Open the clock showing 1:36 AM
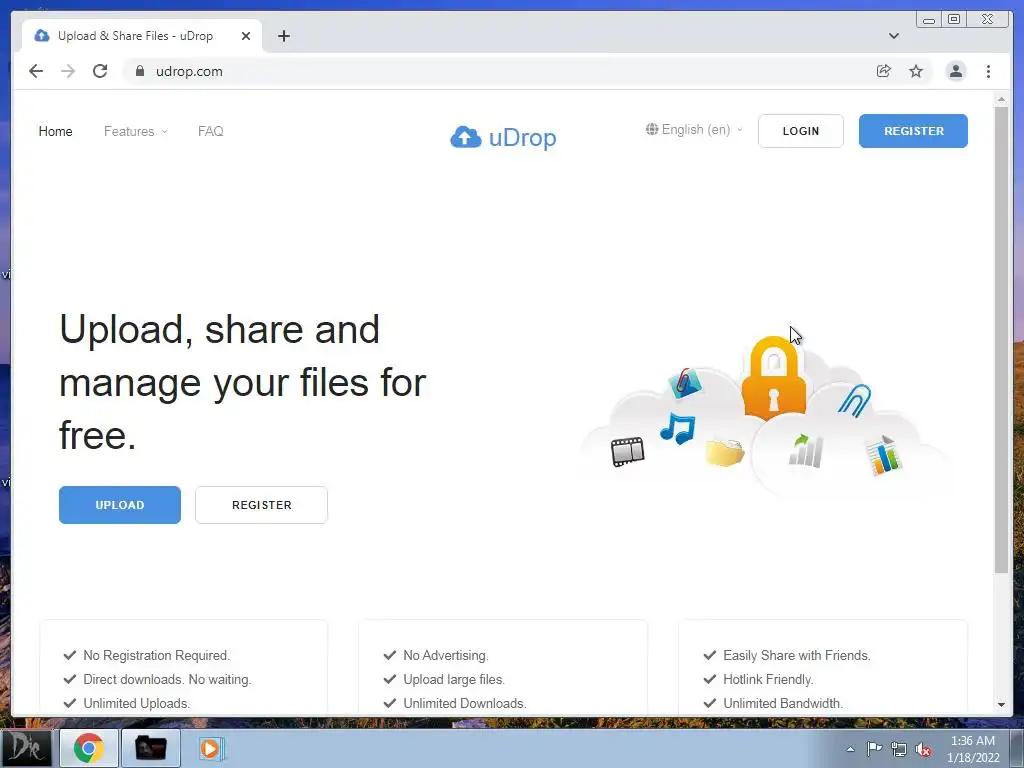This screenshot has width=1024, height=768. tap(973, 749)
